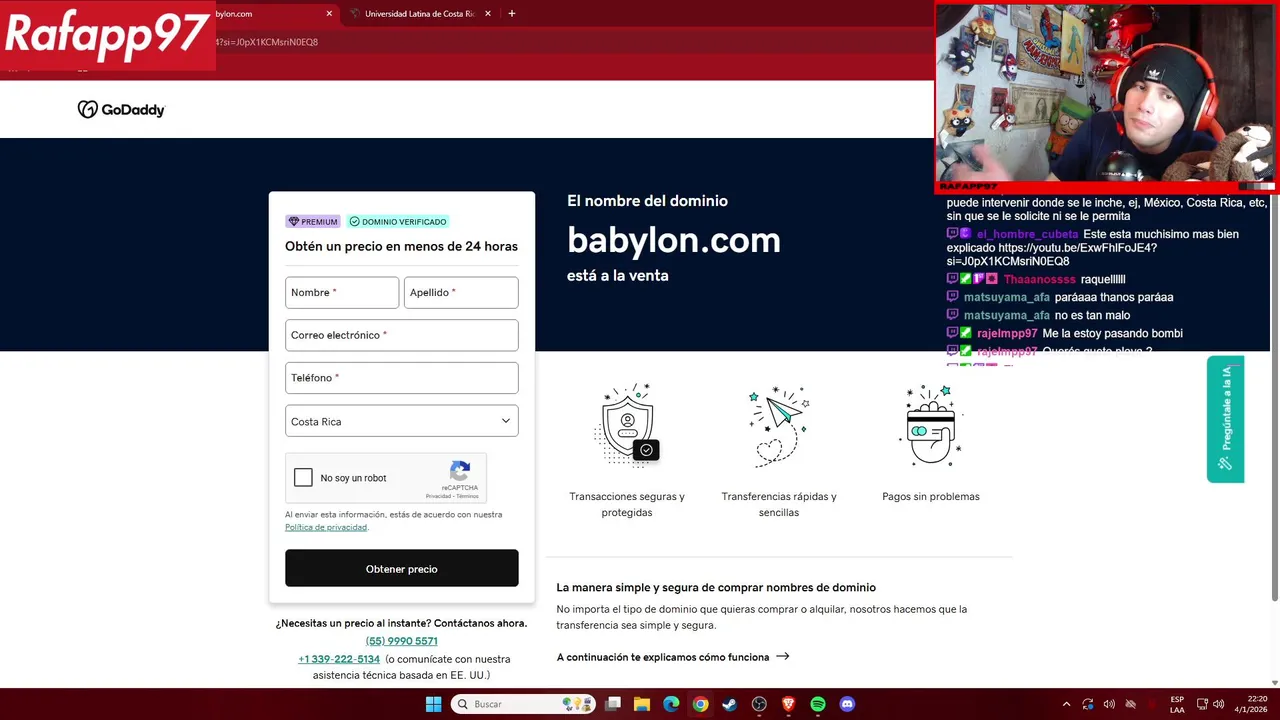Click the text El nombre del dominio
Image resolution: width=1280 pixels, height=720 pixels.
647,201
